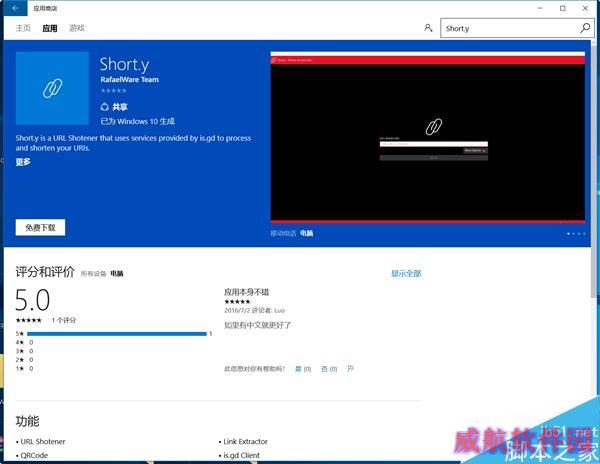600x464 pixels.
Task: Click the 共享 share icon
Action: (104, 107)
